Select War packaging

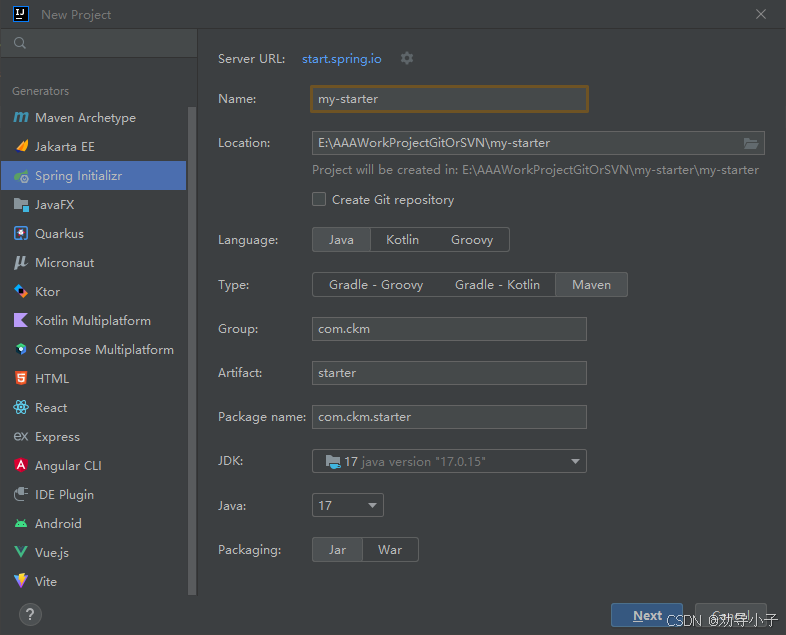pos(390,550)
